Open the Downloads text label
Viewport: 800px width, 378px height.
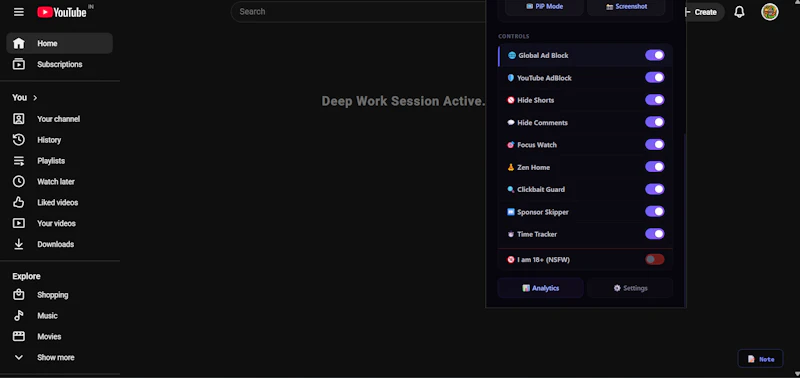click(56, 244)
